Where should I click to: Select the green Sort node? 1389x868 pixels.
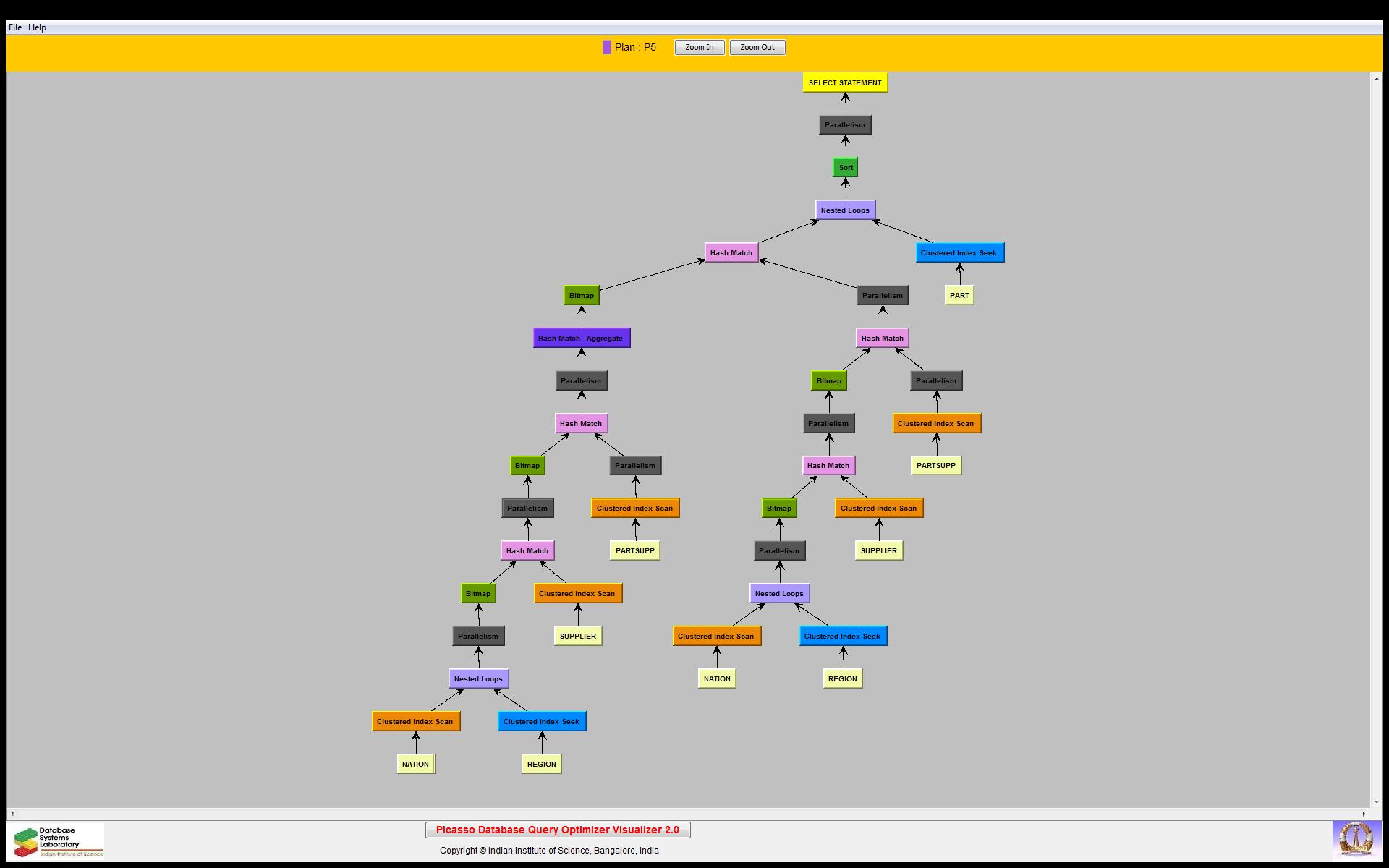[845, 168]
